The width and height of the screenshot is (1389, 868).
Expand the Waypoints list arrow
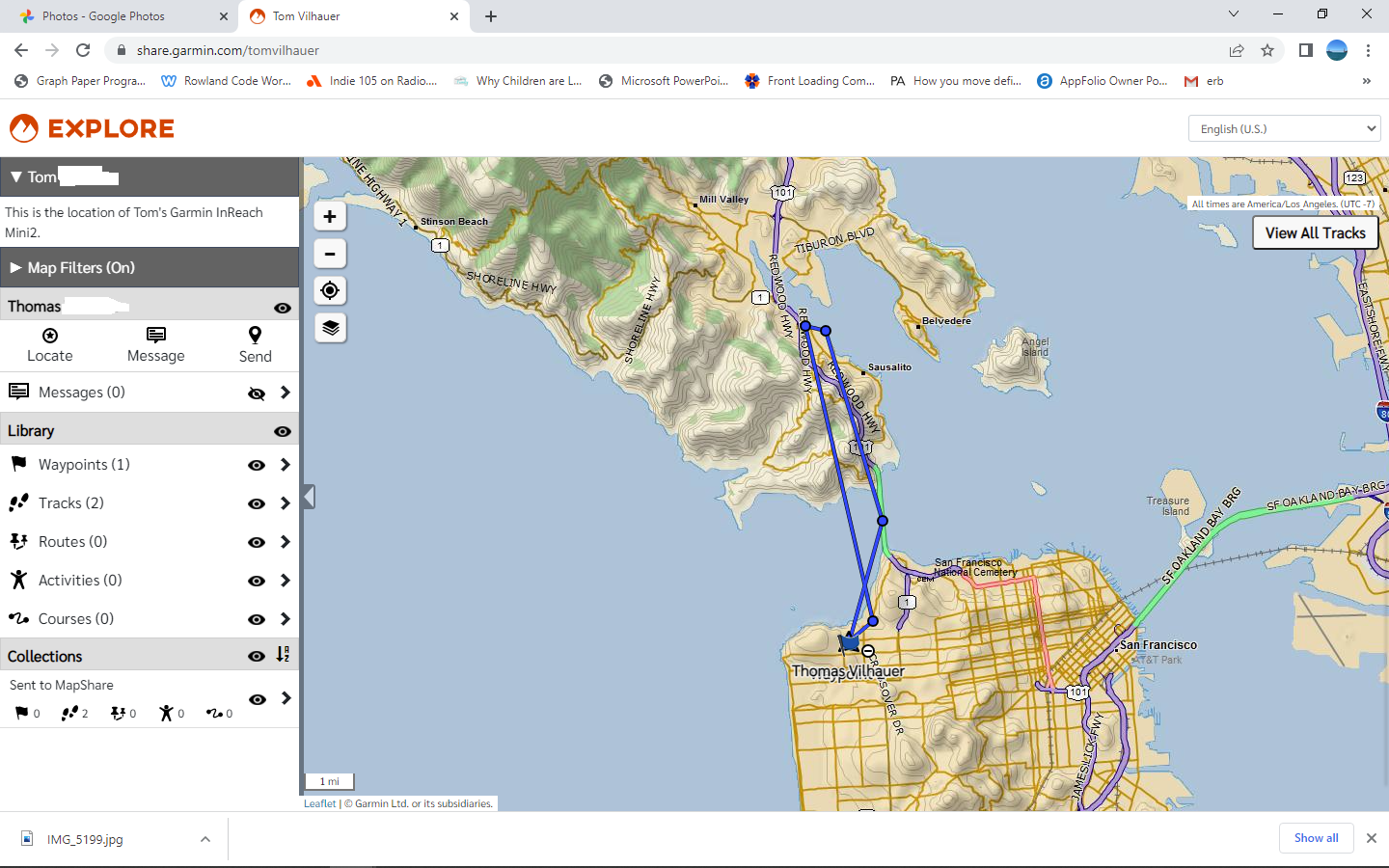285,465
